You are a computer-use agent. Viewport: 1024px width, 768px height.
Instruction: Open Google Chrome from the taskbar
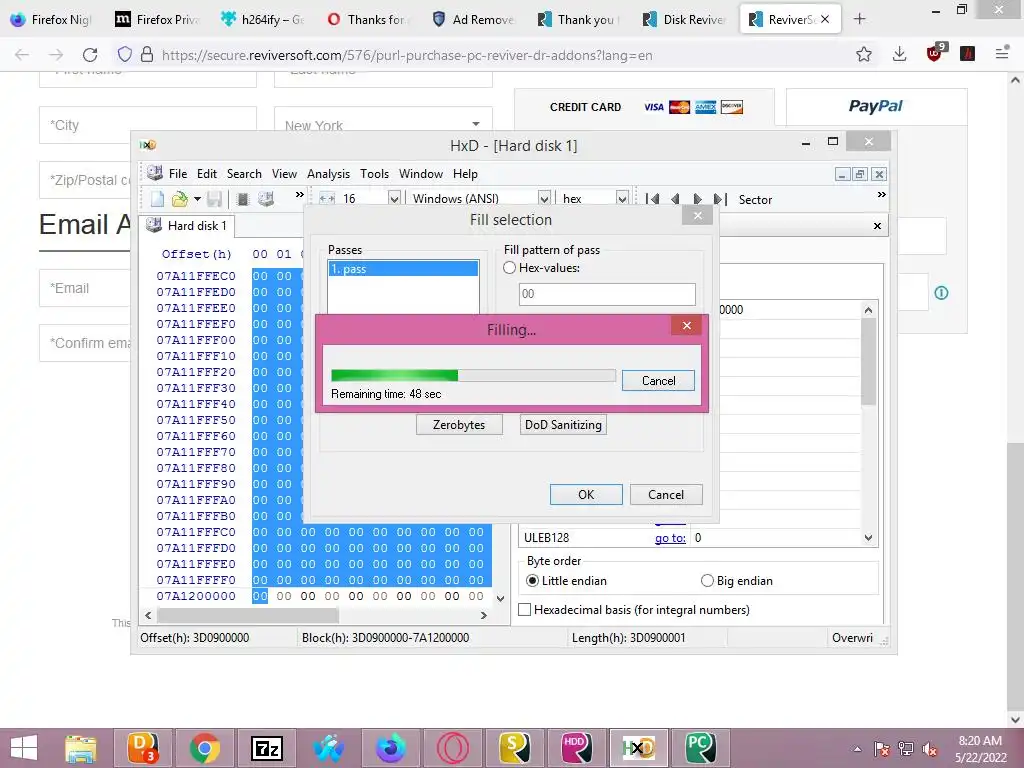204,748
